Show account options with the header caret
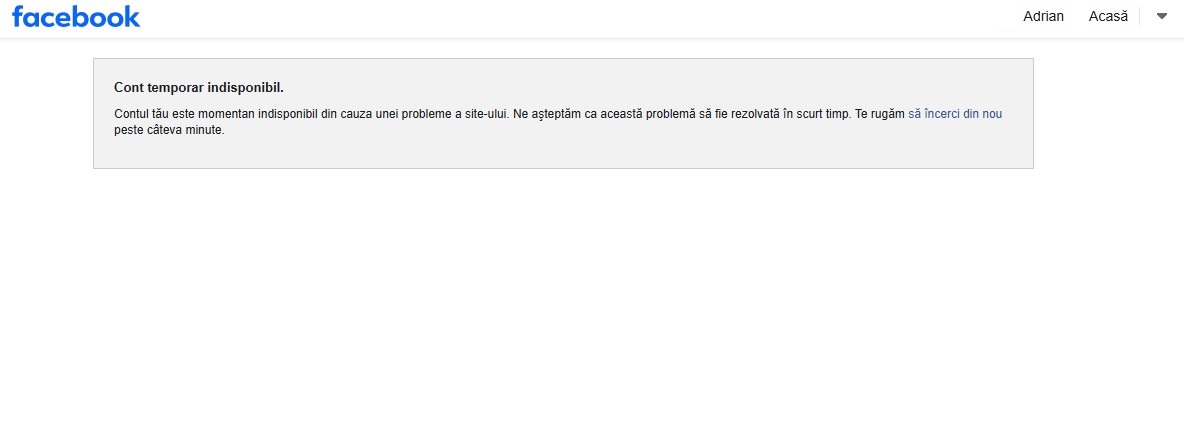This screenshot has width=1184, height=436. (x=1162, y=16)
